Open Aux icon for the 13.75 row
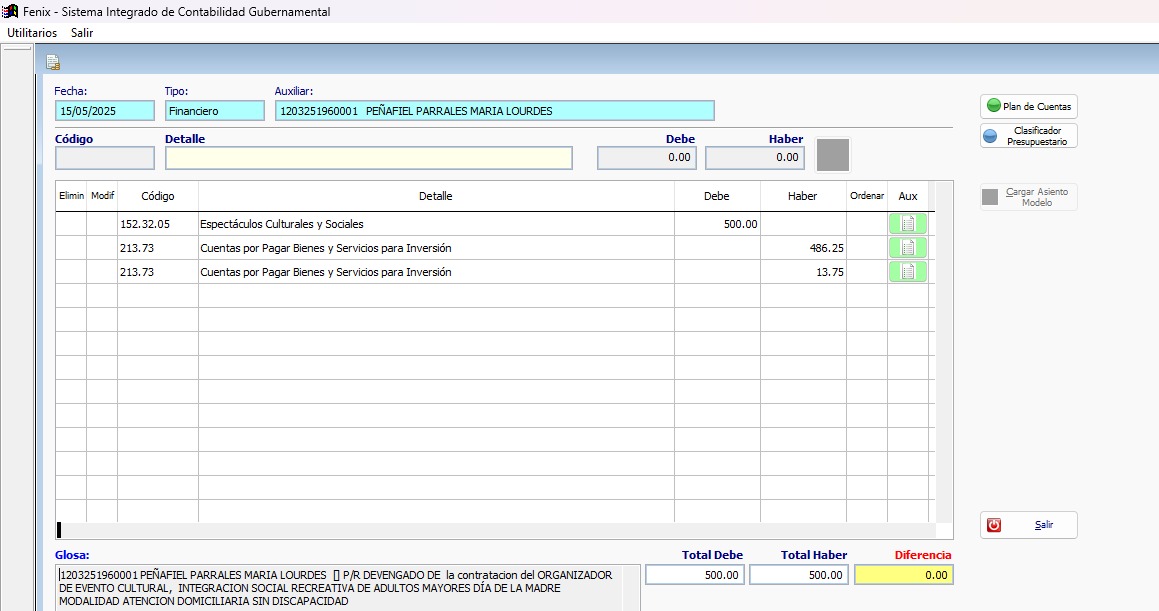Image resolution: width=1159 pixels, height=611 pixels. (907, 272)
